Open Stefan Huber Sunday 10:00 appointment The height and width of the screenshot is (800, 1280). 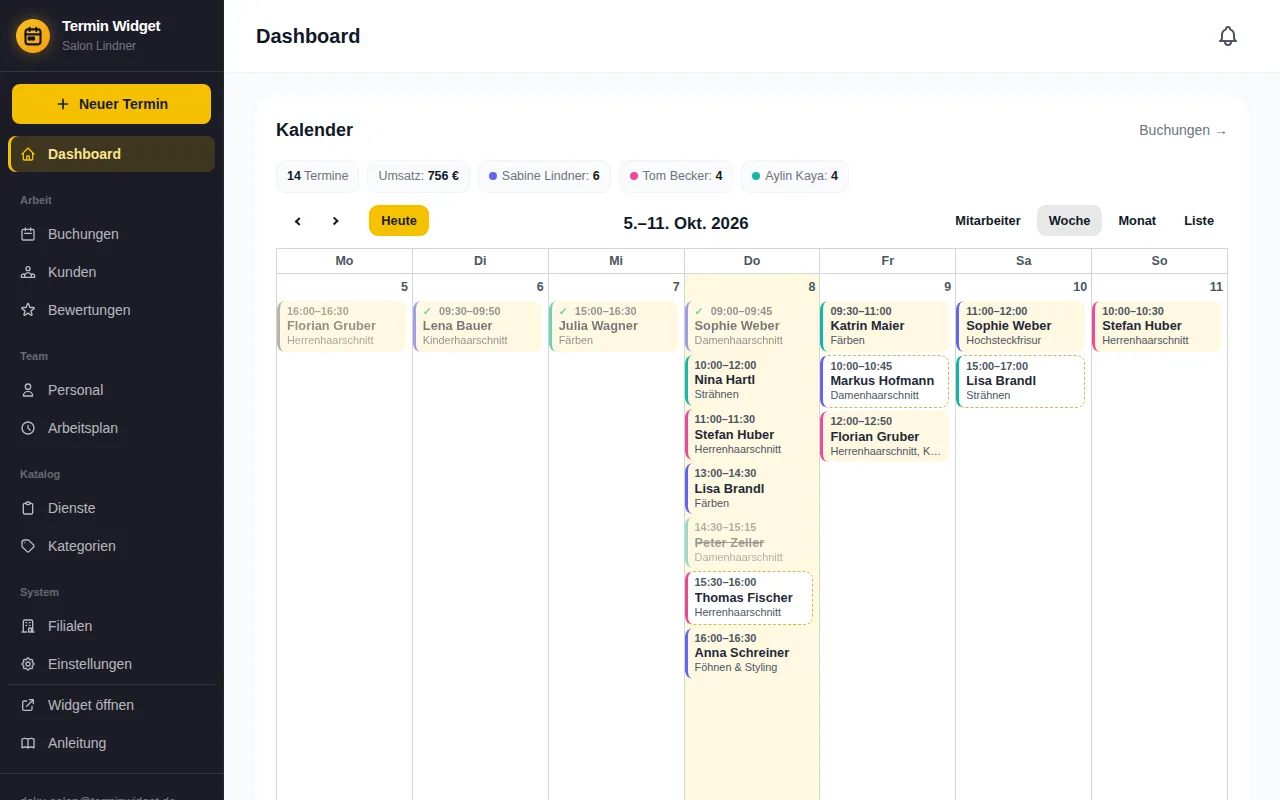(x=1157, y=326)
